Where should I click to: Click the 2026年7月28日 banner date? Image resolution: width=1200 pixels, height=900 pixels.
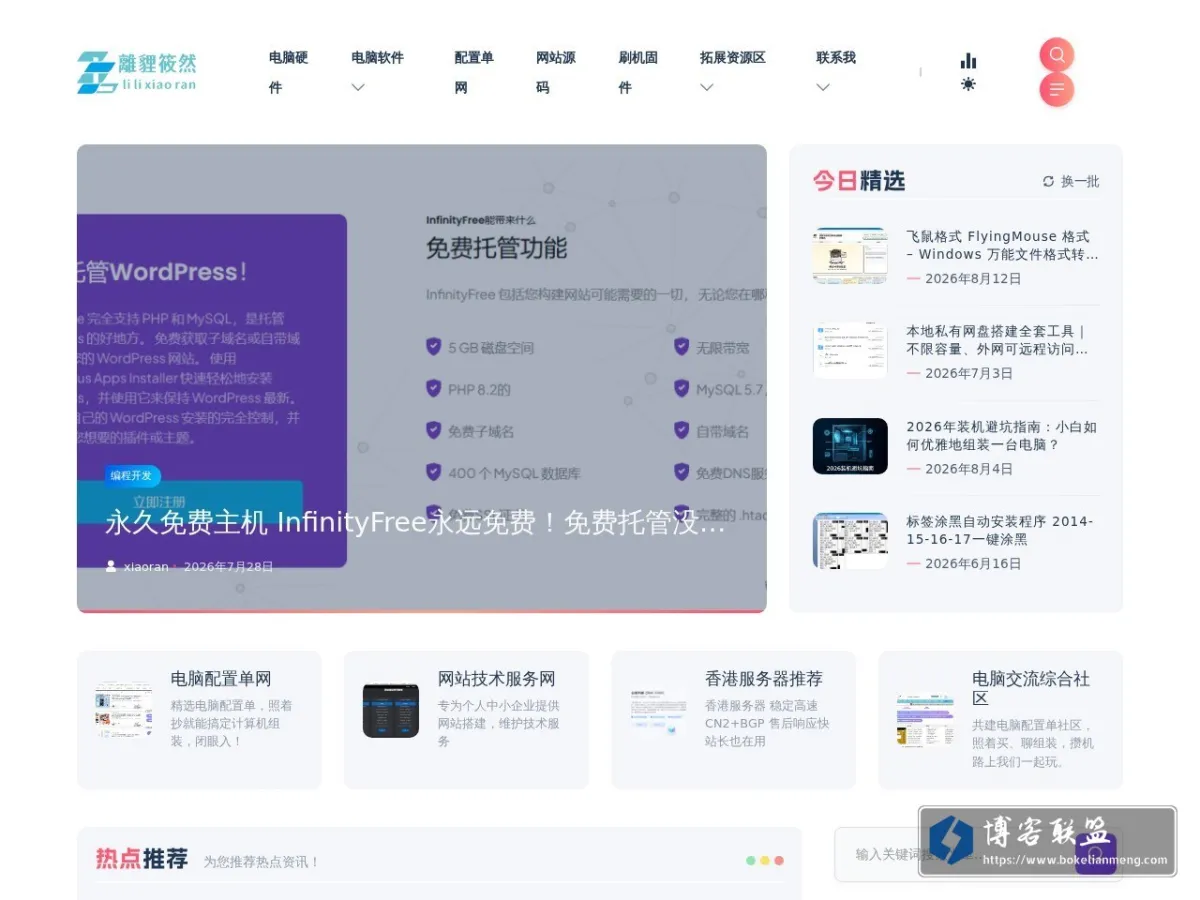[x=229, y=566]
